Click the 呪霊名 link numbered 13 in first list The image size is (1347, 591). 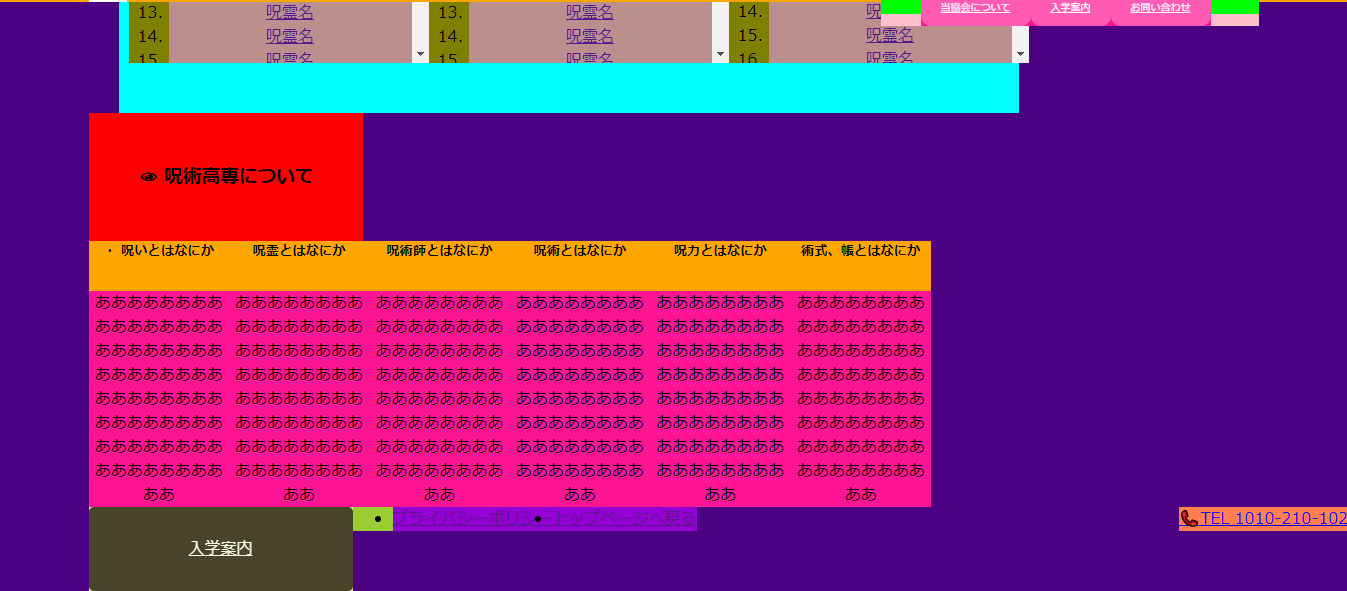coord(290,11)
